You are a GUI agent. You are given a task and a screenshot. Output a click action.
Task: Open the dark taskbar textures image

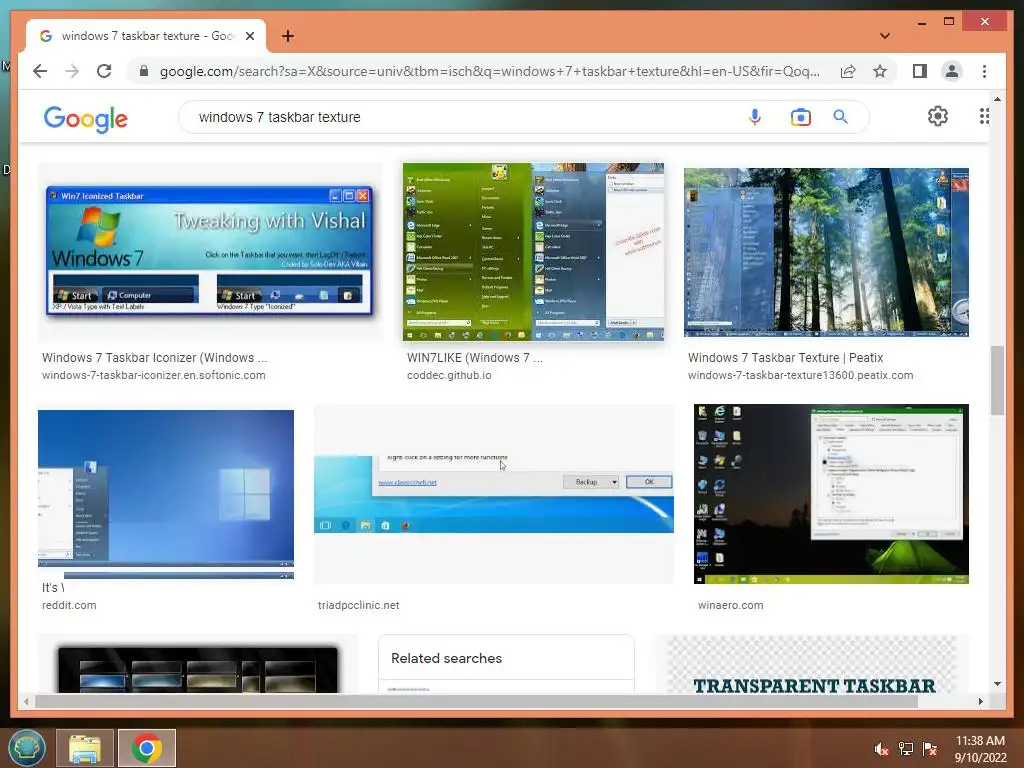[198, 664]
